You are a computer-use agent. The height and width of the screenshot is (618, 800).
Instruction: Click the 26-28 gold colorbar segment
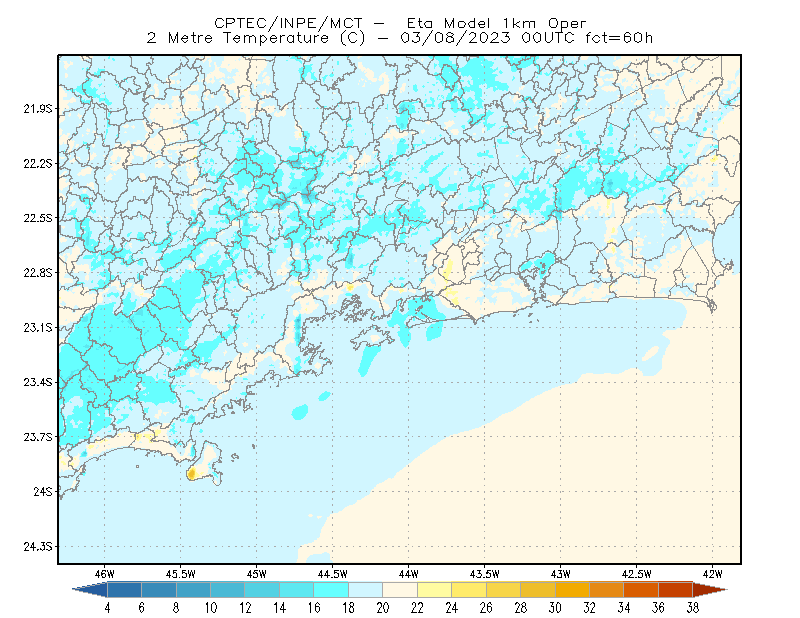tap(504, 590)
